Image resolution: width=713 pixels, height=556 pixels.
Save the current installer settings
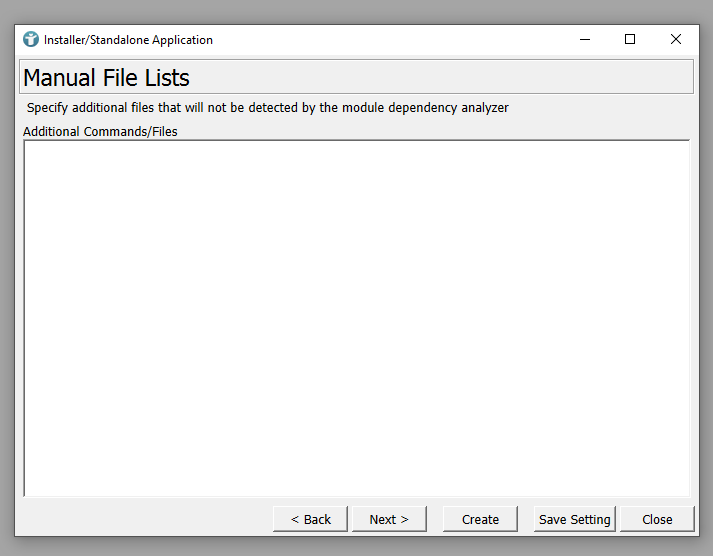(574, 519)
